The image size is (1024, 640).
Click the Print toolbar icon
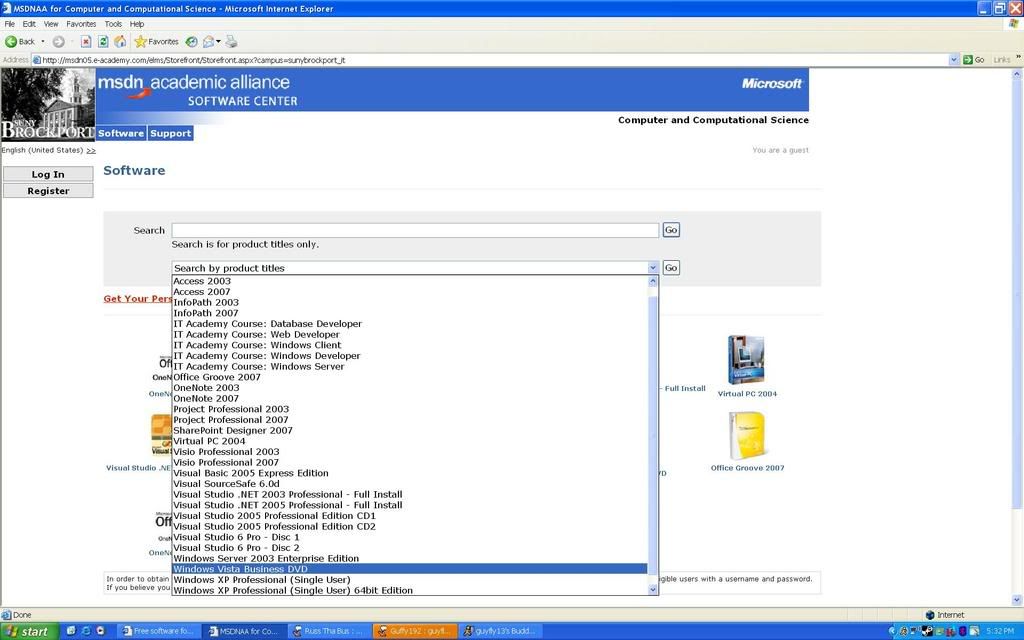coord(231,41)
